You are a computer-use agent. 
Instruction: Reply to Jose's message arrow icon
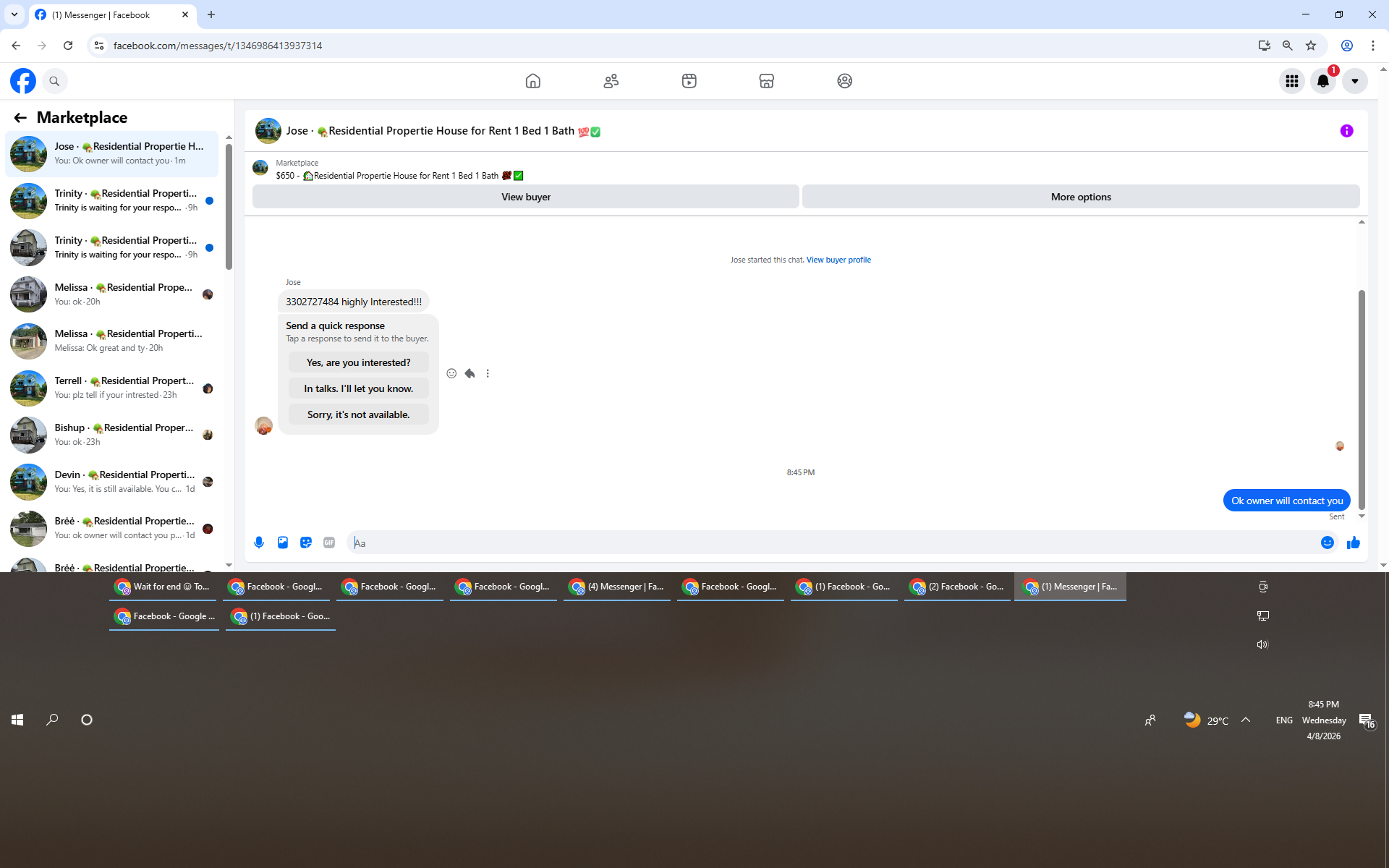click(x=470, y=373)
